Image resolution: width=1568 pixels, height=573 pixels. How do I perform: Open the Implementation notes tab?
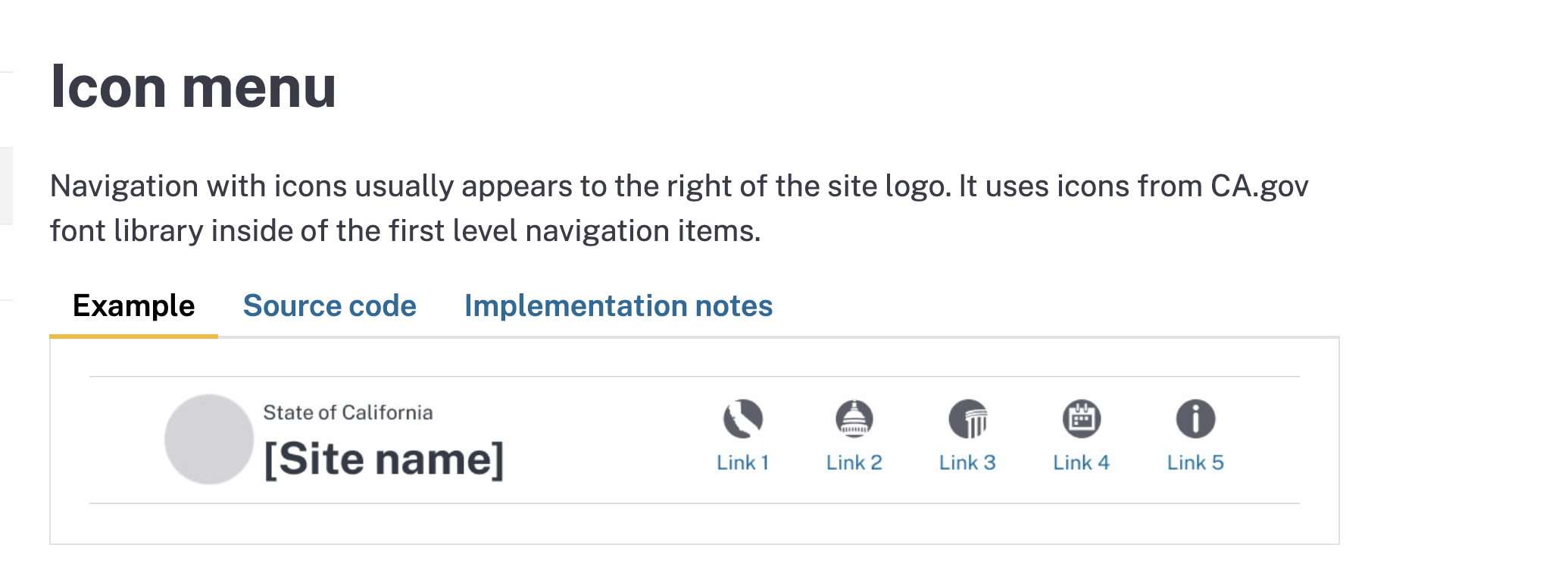(x=619, y=306)
